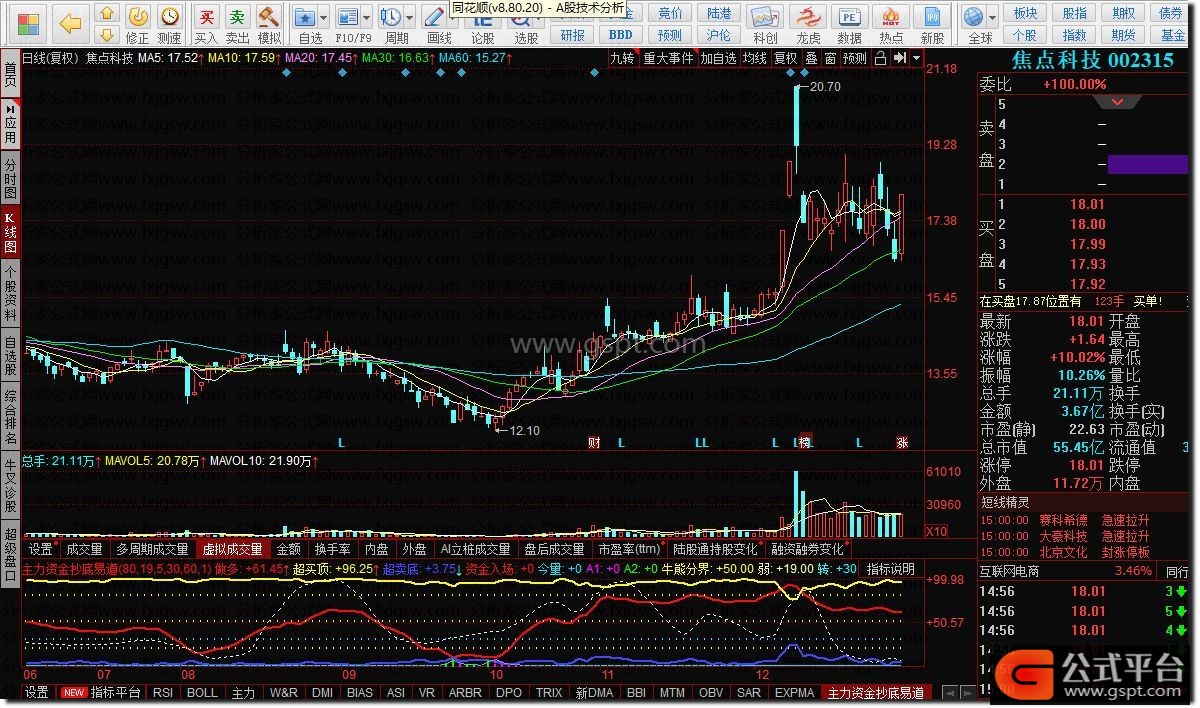Open the K线图 sidebar tab

pos(10,231)
